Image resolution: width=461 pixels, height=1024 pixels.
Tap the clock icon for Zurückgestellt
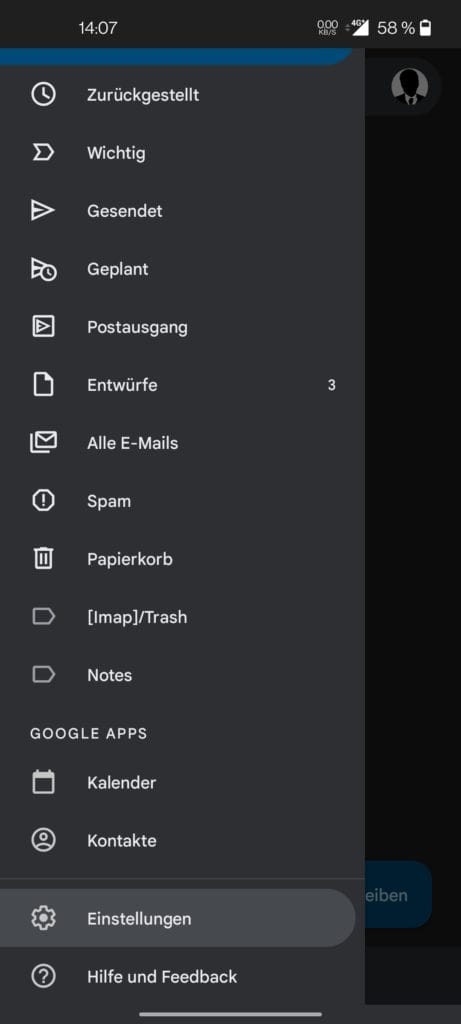(43, 95)
